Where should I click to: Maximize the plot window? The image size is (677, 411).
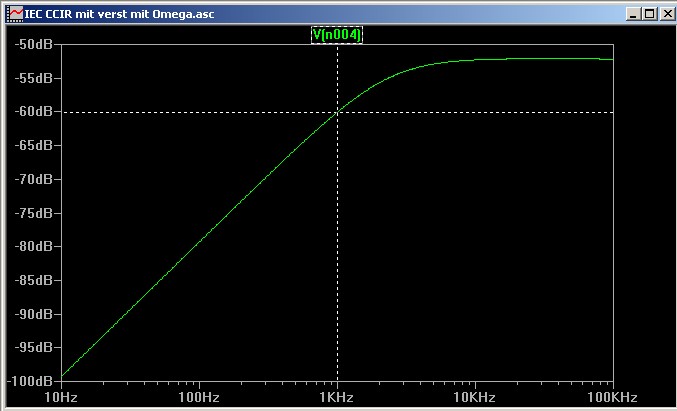[649, 14]
